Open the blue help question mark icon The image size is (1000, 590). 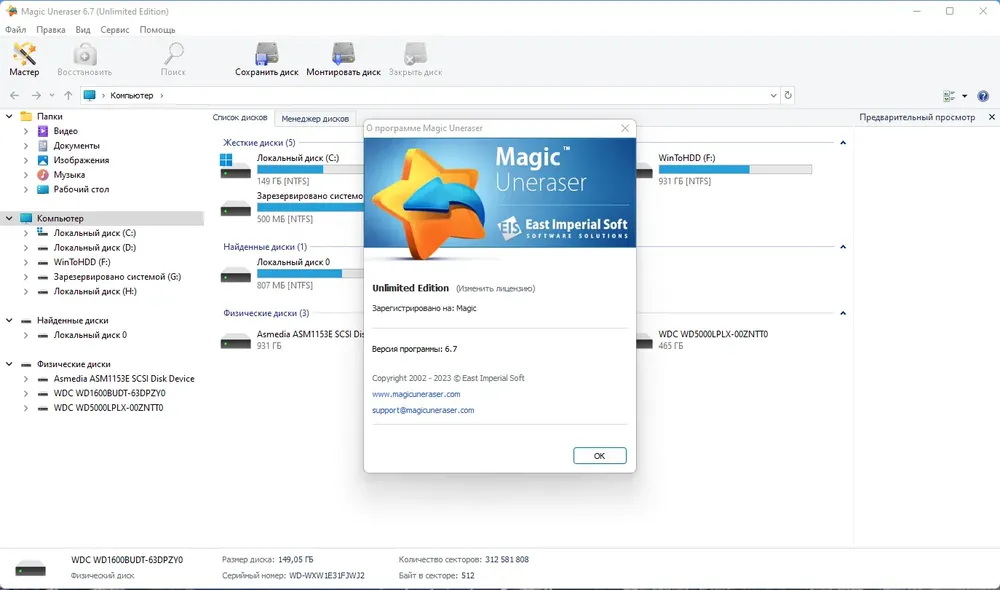[983, 96]
